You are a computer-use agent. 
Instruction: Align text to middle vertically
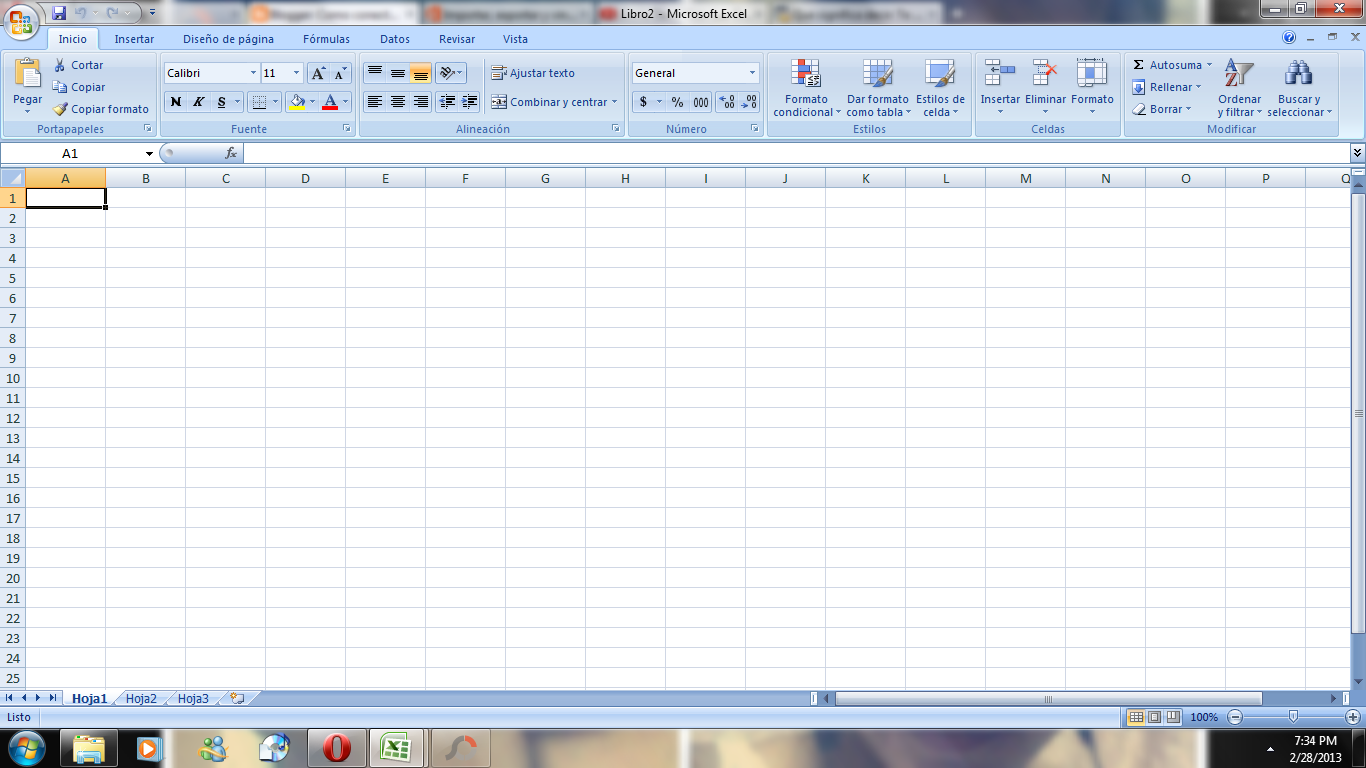[398, 73]
